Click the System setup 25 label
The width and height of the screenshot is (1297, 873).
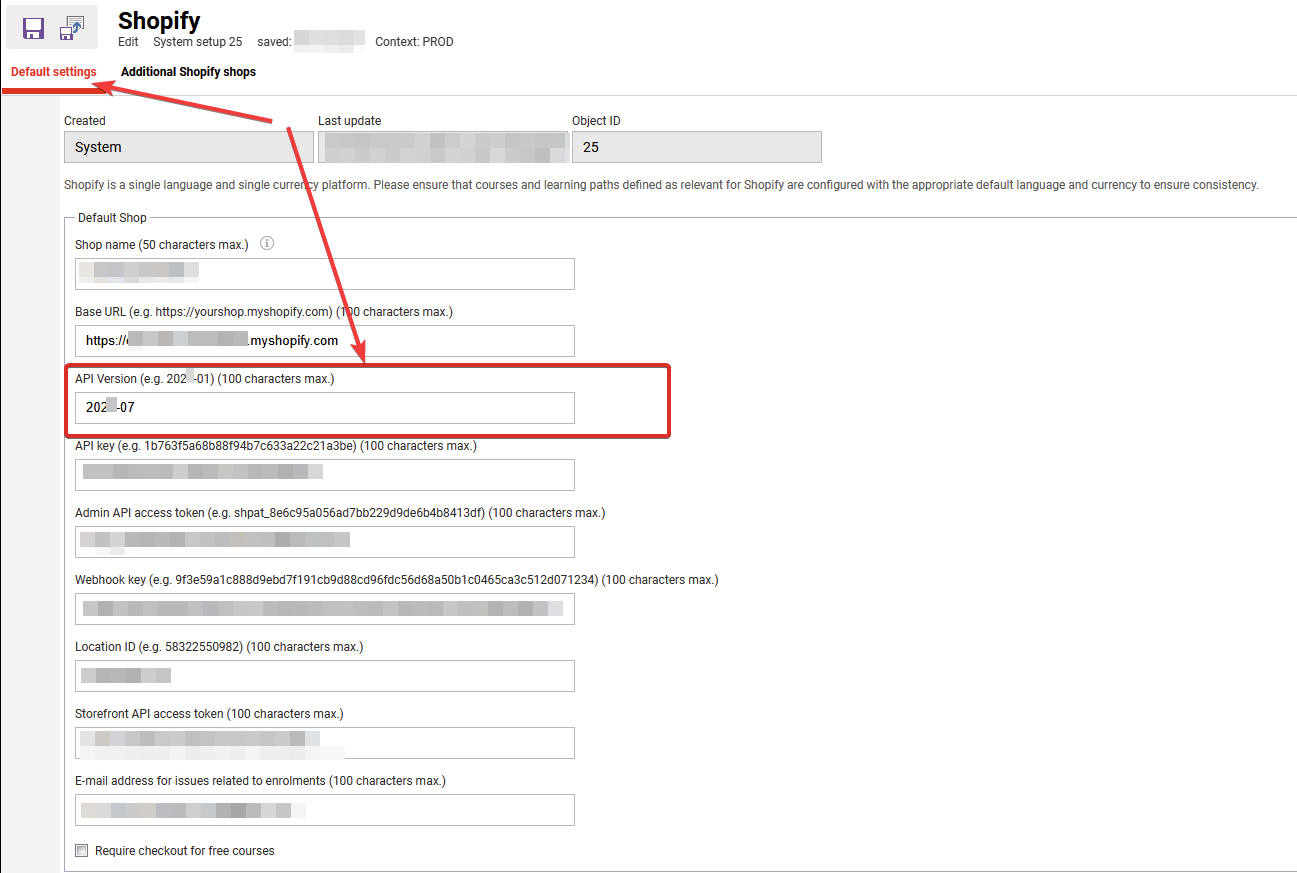click(197, 42)
